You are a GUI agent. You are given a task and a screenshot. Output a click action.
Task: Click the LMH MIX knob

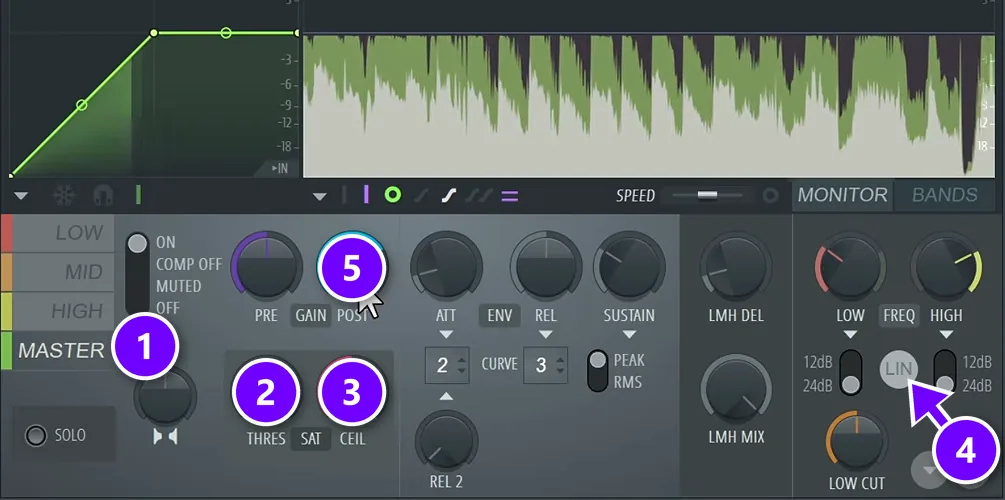click(736, 389)
